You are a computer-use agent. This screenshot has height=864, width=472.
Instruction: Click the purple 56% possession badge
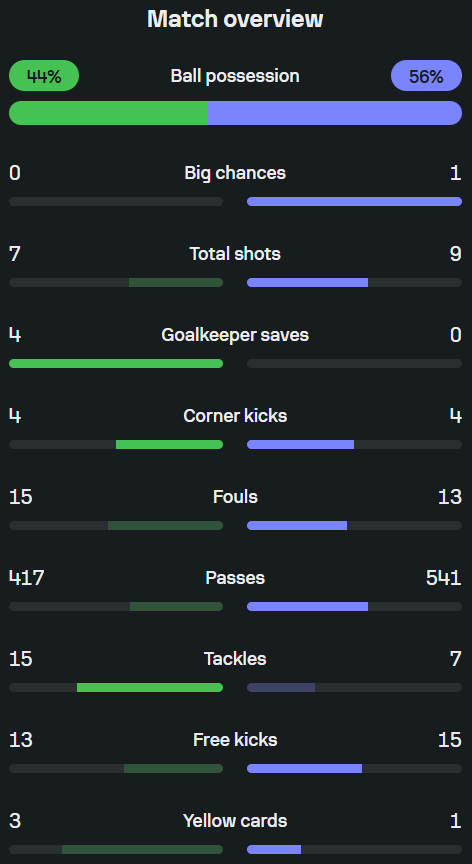[426, 75]
